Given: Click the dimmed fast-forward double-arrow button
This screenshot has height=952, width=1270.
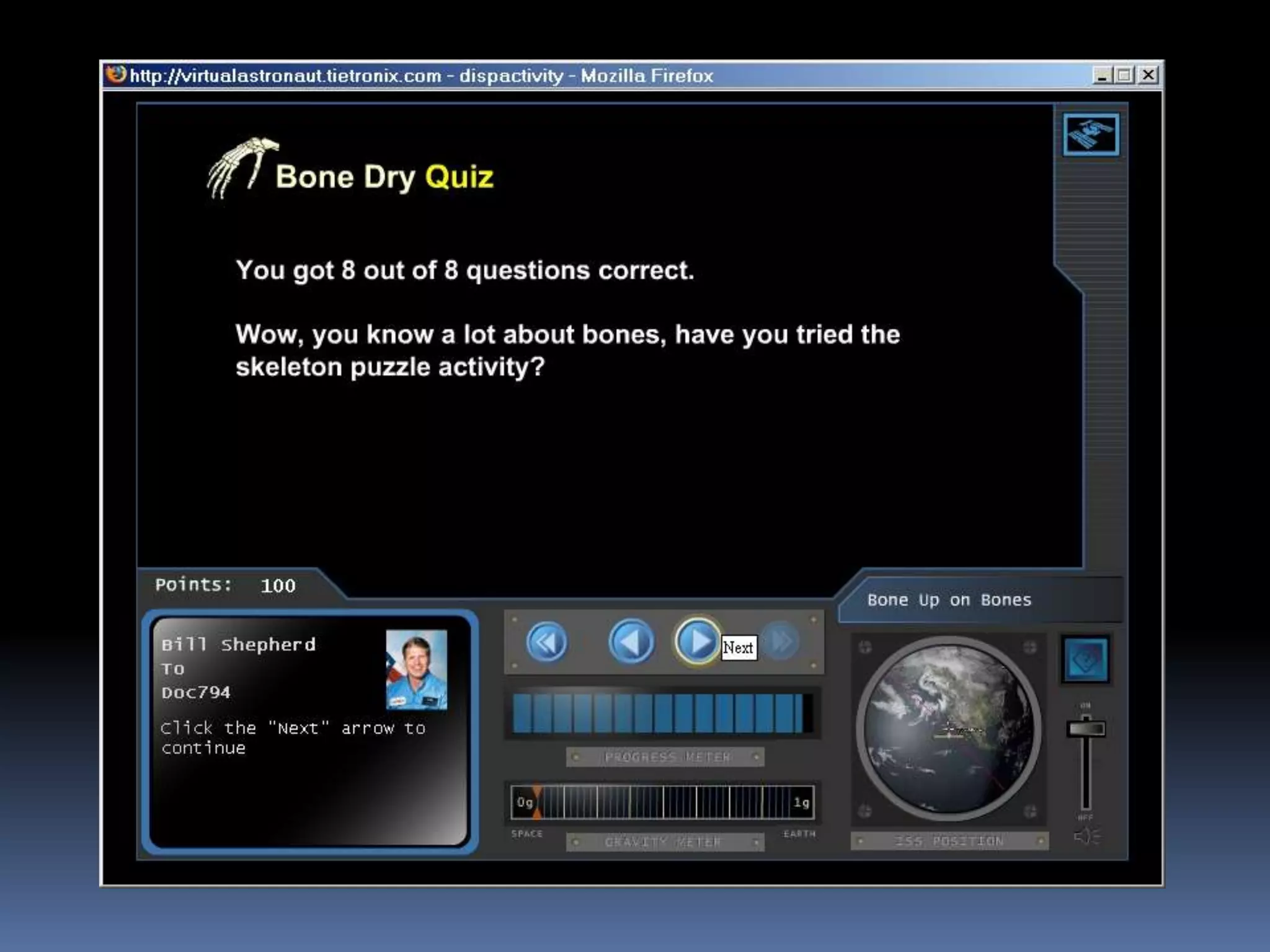Looking at the screenshot, I should point(781,641).
